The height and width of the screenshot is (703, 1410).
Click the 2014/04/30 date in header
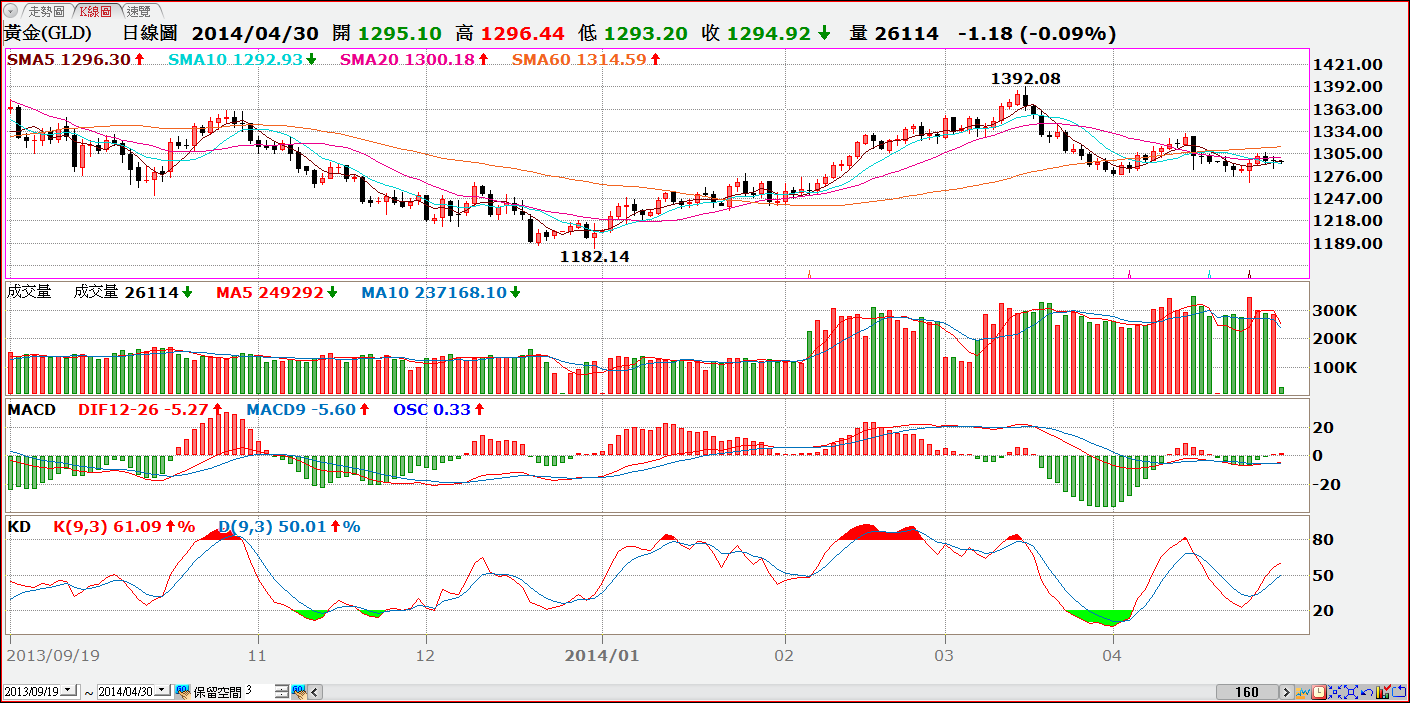254,34
